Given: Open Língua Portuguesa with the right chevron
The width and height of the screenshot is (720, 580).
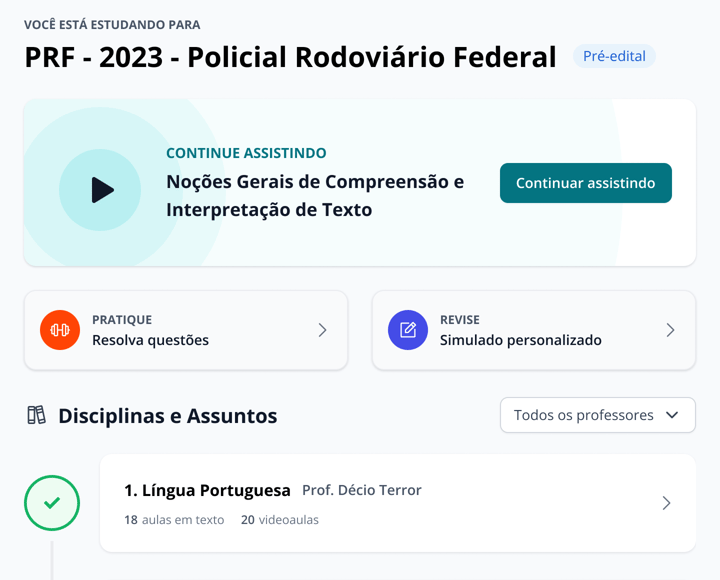Looking at the screenshot, I should [x=666, y=503].
